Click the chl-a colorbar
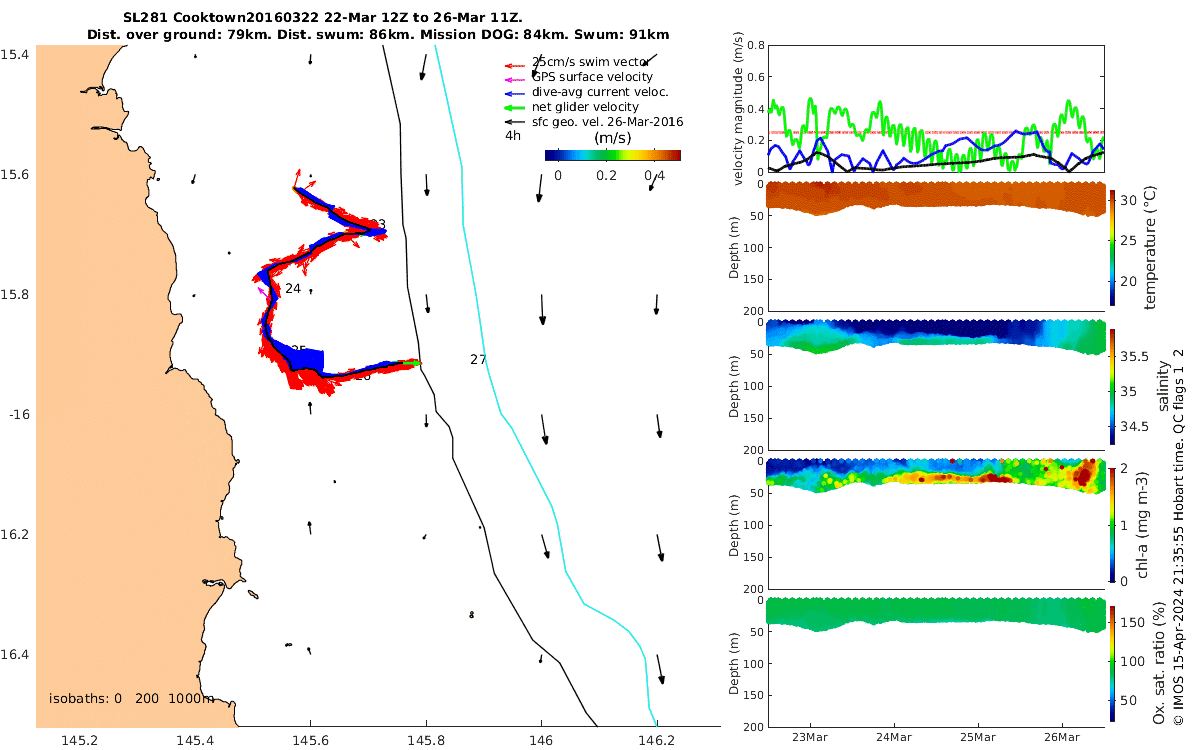The width and height of the screenshot is (1200, 750). pos(1114,523)
